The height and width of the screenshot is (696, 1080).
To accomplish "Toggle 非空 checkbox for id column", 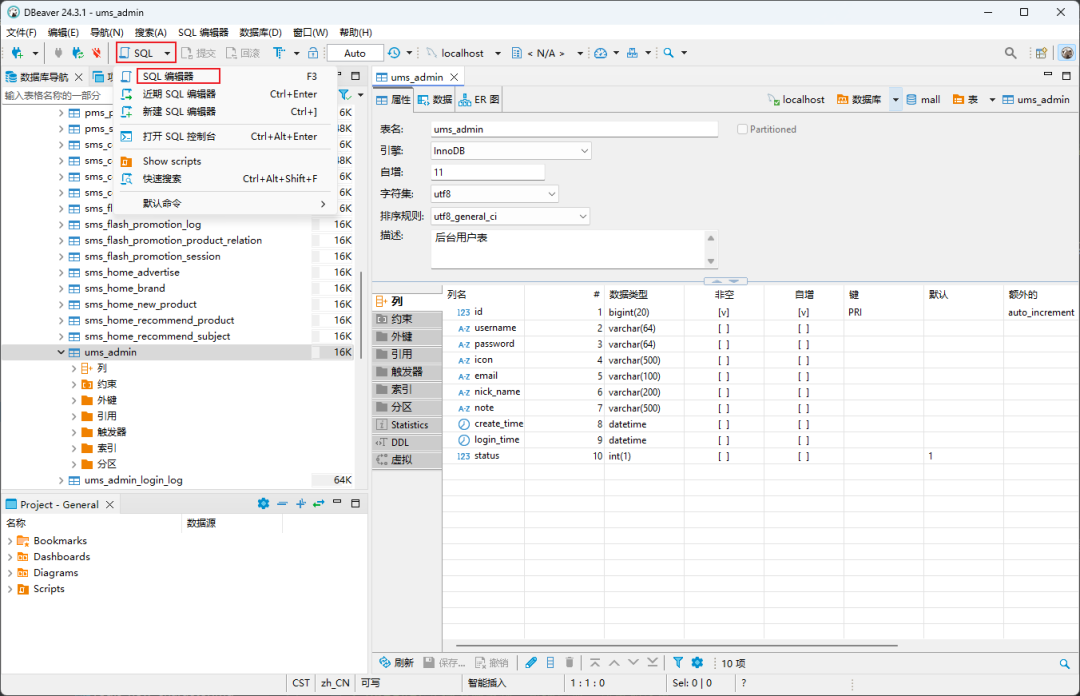I will (723, 312).
